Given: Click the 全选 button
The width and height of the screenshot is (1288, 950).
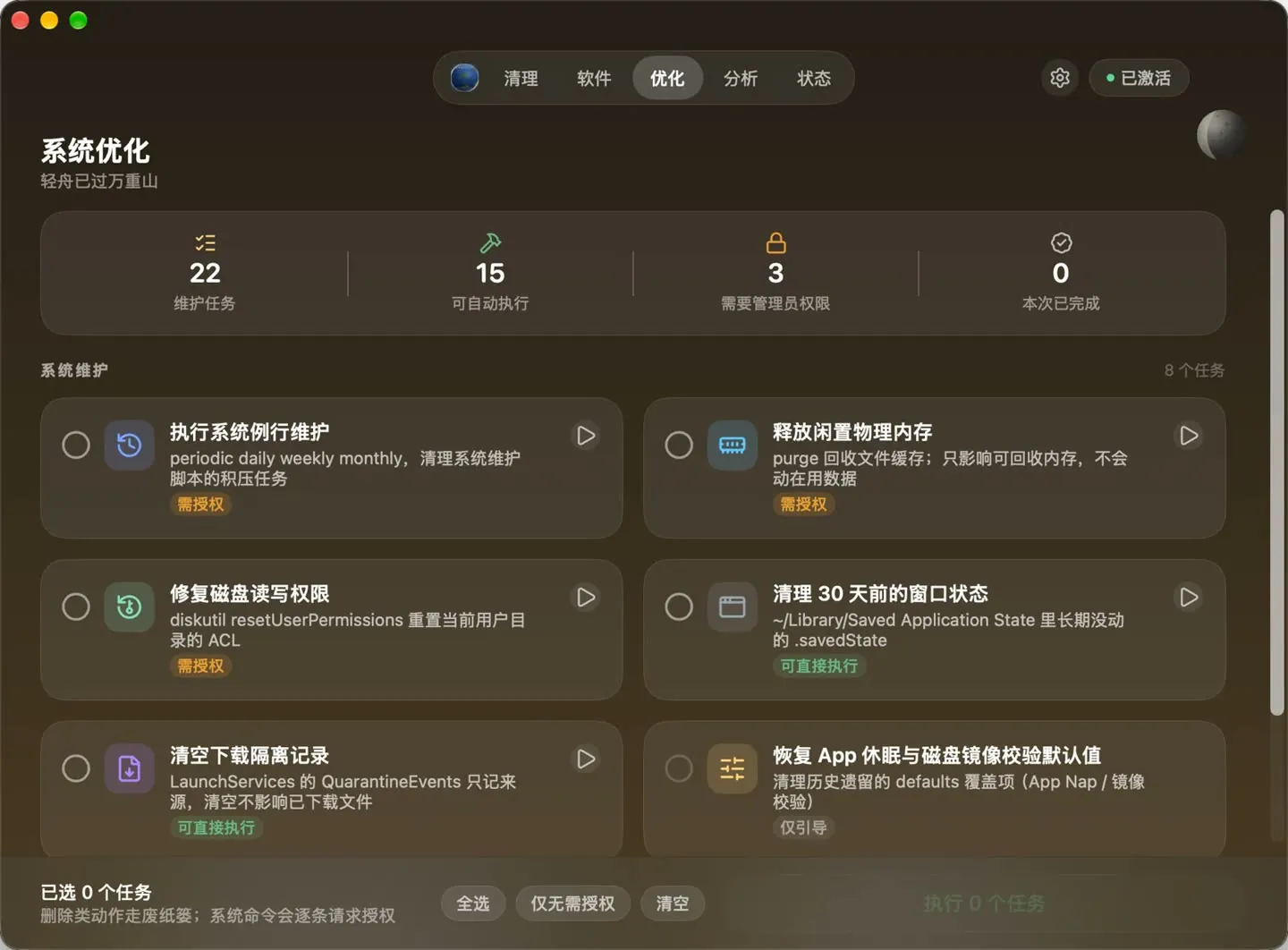Looking at the screenshot, I should click(473, 904).
